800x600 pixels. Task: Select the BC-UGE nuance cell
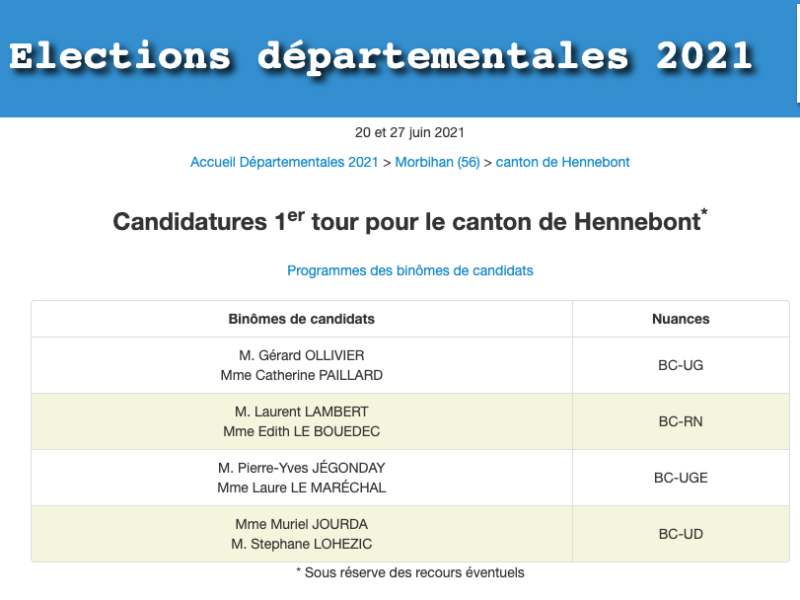point(680,477)
